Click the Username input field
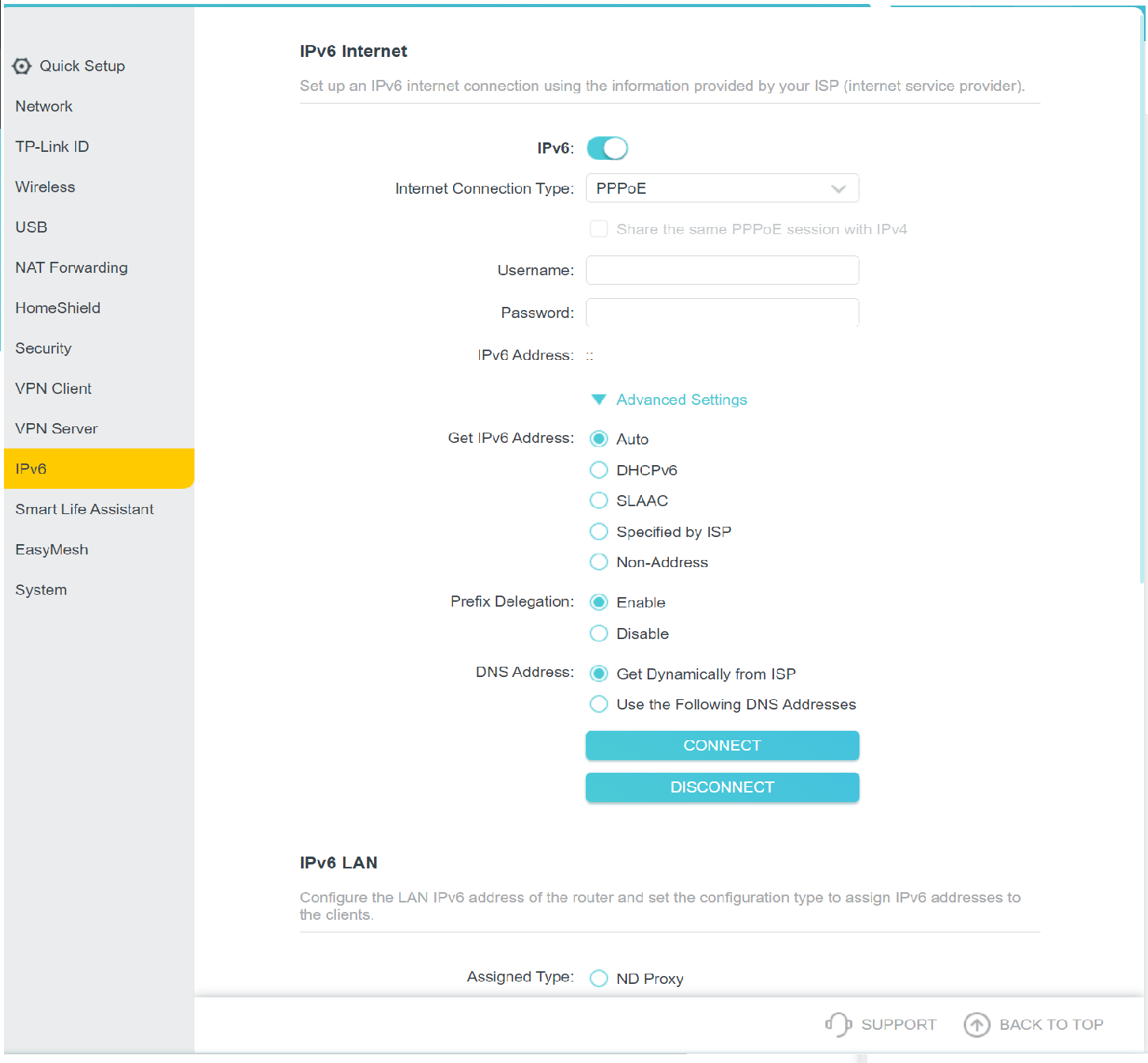Viewport: 1148px width, 1063px height. (722, 270)
